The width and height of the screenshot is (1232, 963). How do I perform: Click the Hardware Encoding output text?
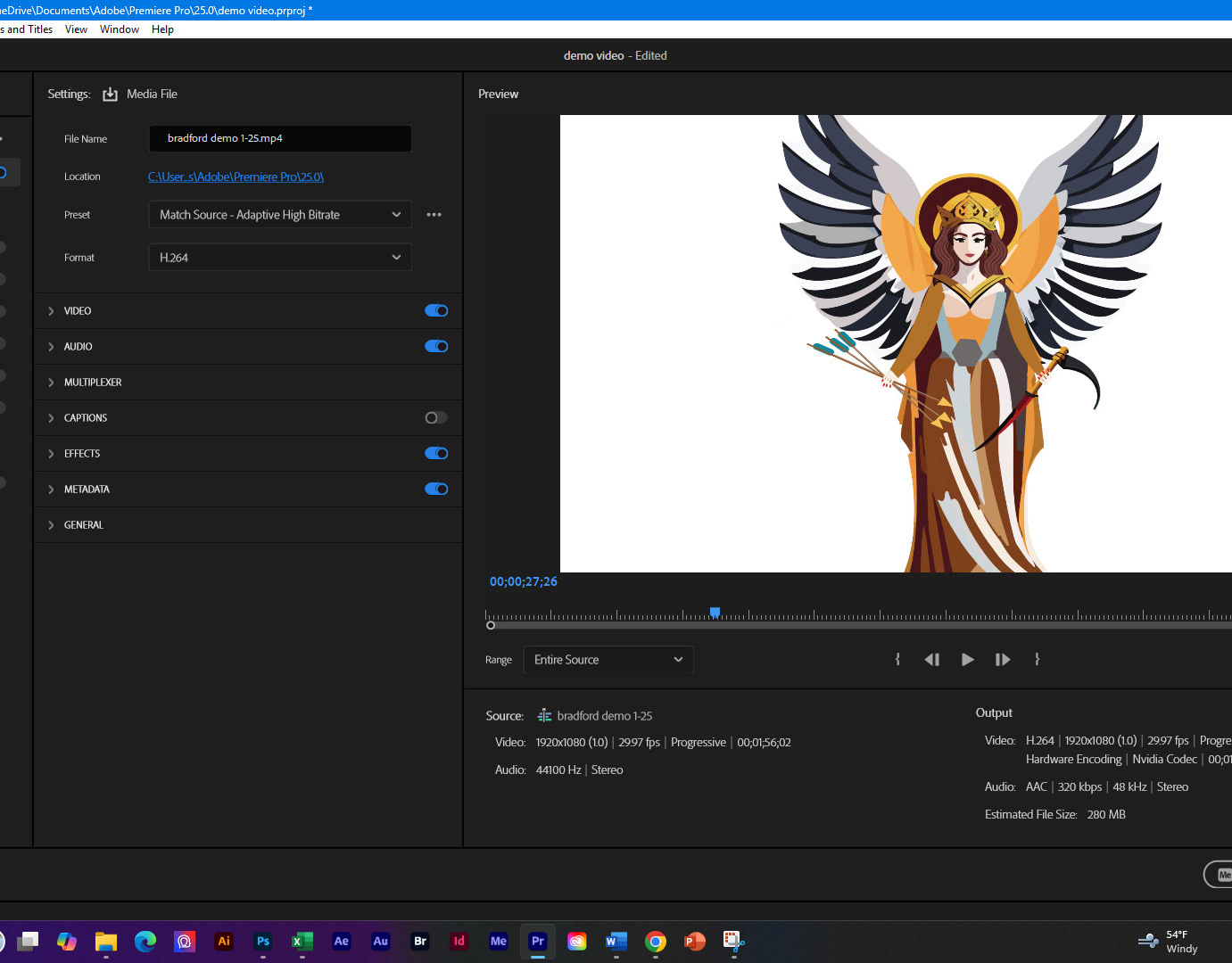pos(1073,760)
